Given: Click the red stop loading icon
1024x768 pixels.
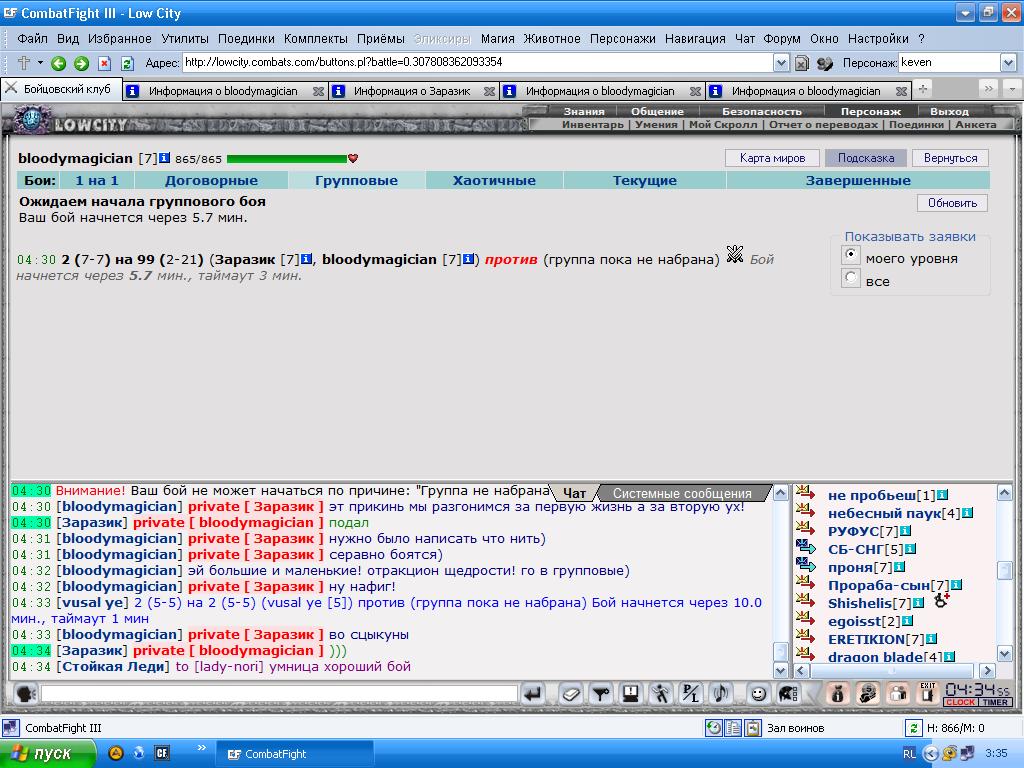Looking at the screenshot, I should click(x=104, y=63).
